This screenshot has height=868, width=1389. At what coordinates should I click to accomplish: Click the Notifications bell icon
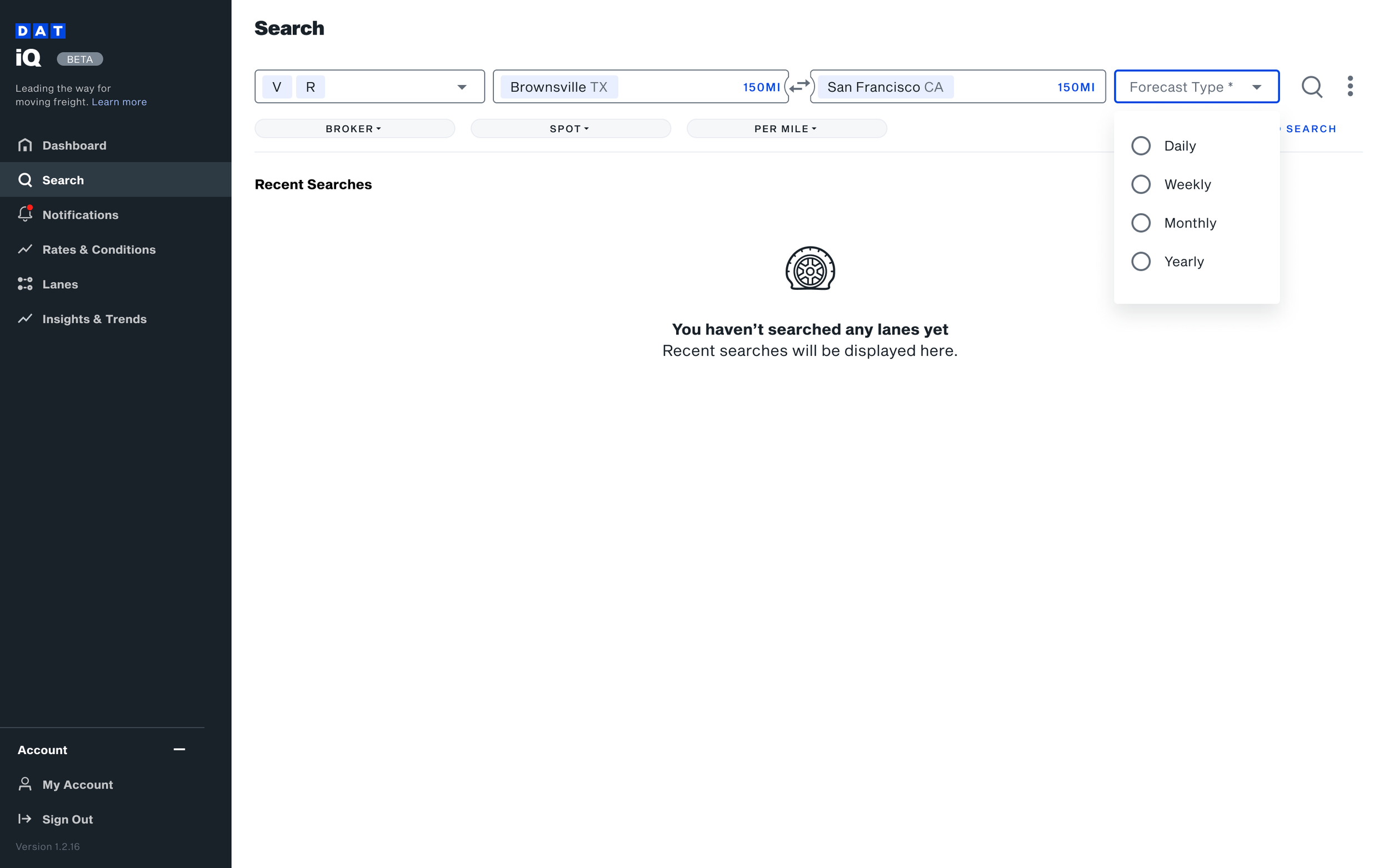coord(24,214)
